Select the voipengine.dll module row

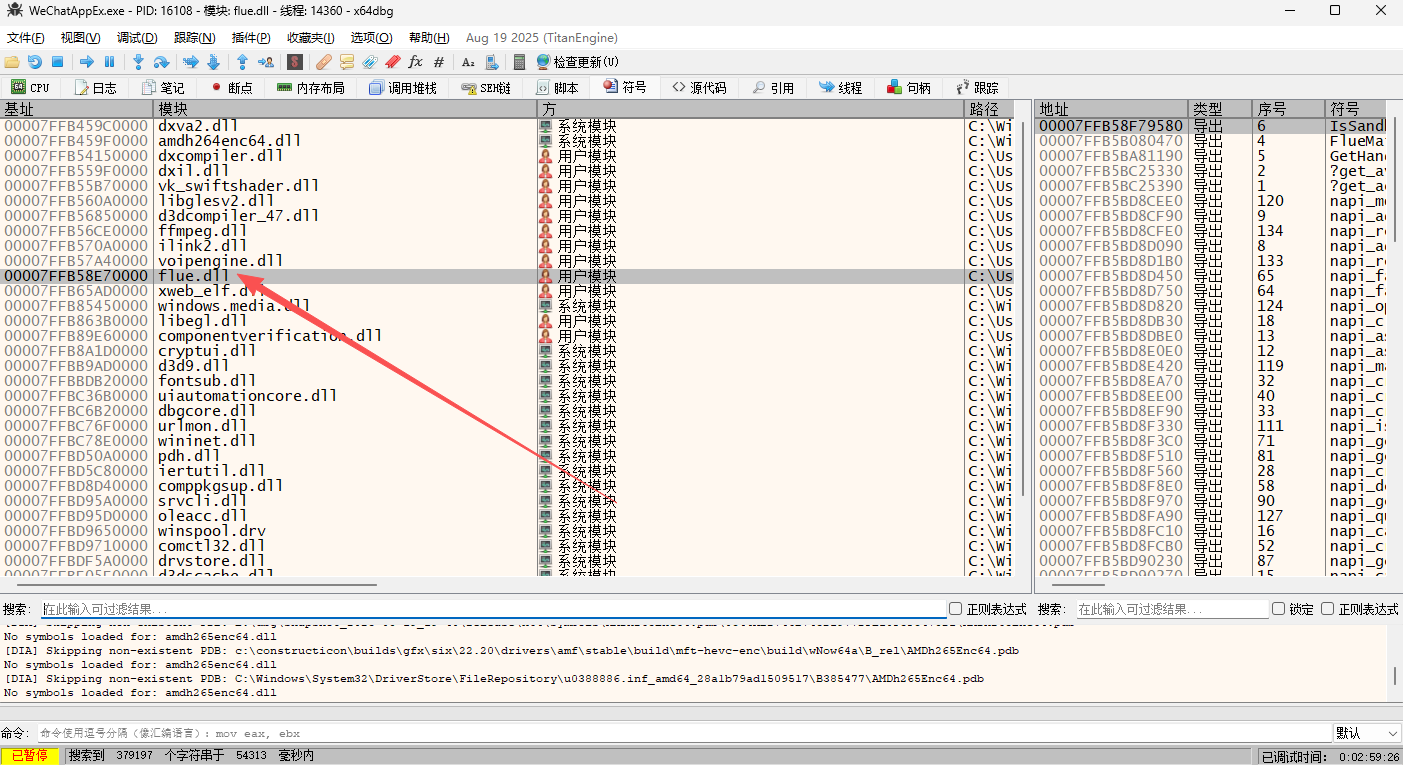506,261
